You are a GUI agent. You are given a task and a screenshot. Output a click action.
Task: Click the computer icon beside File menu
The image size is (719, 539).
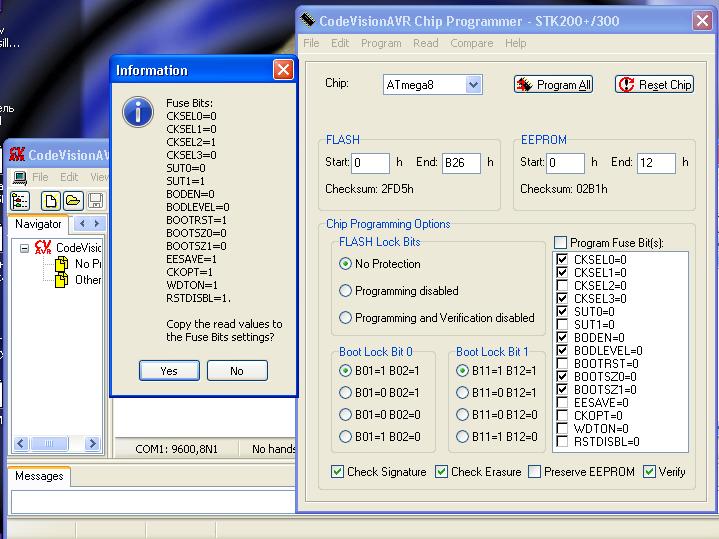point(19,177)
